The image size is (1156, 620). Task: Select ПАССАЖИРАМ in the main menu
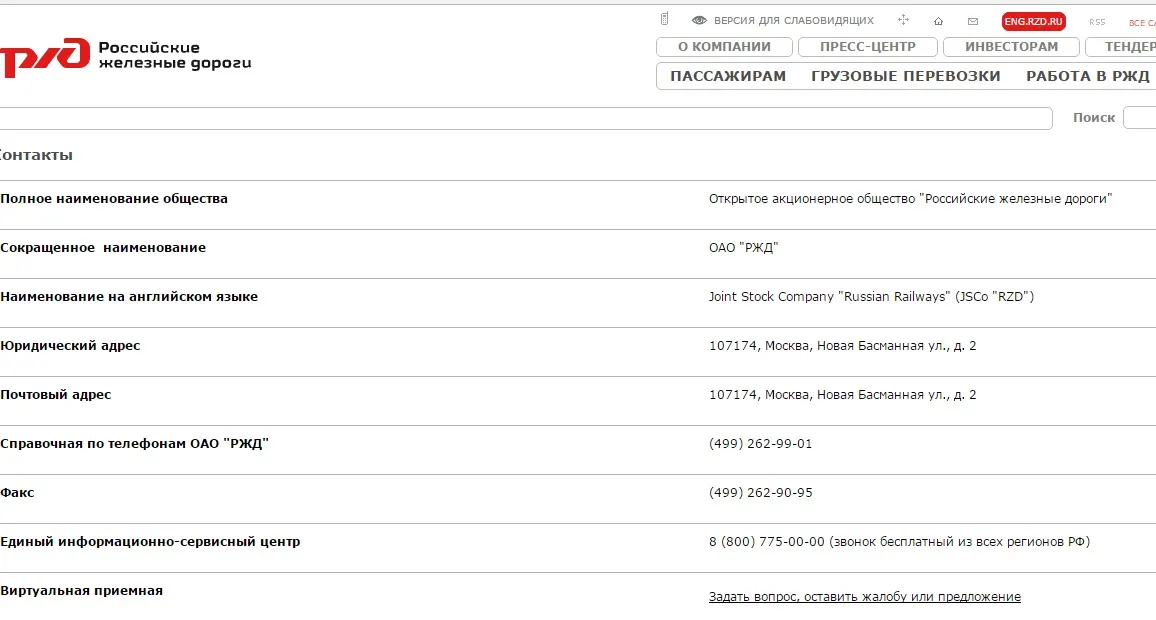[728, 76]
